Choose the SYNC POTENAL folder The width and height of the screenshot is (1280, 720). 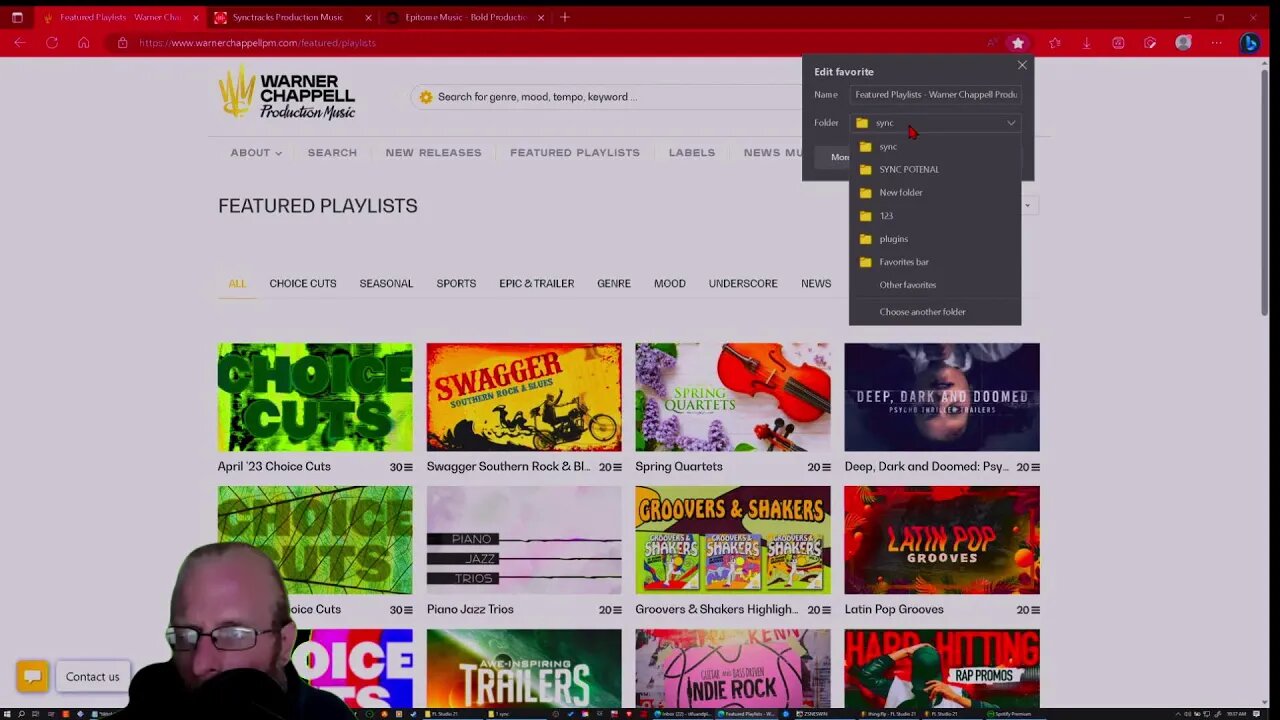[x=935, y=170]
